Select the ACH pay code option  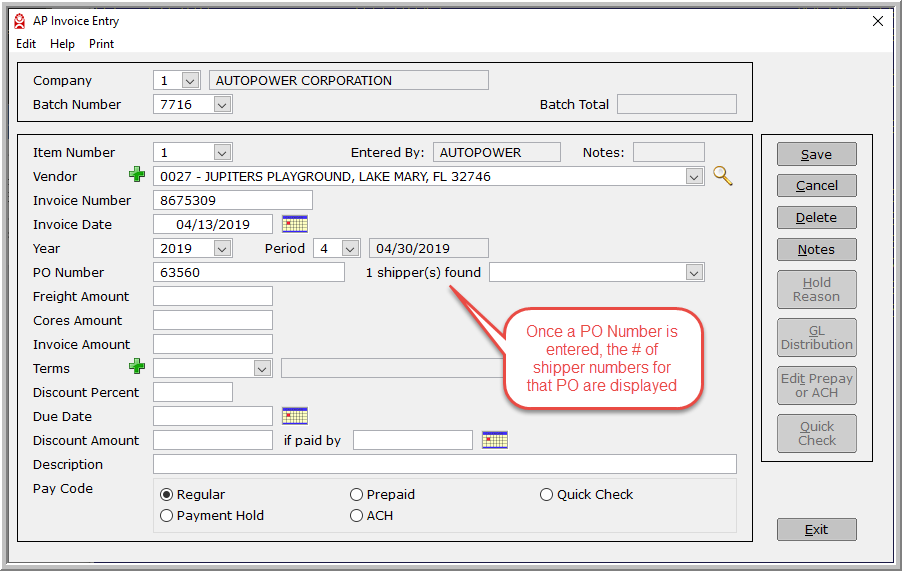pos(357,516)
